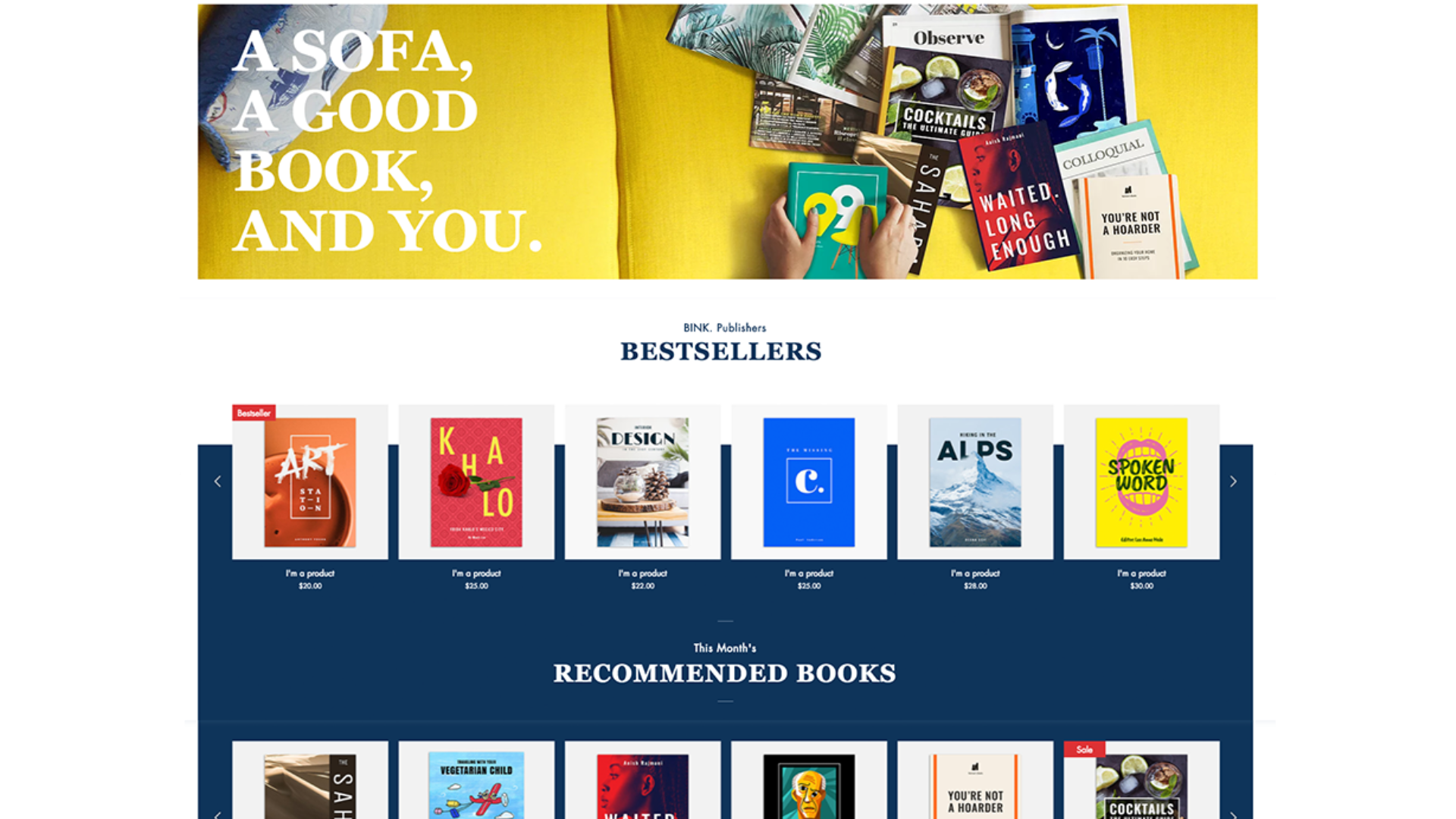
Task: Click the Bestsellers carousel left arrow
Action: point(218,482)
